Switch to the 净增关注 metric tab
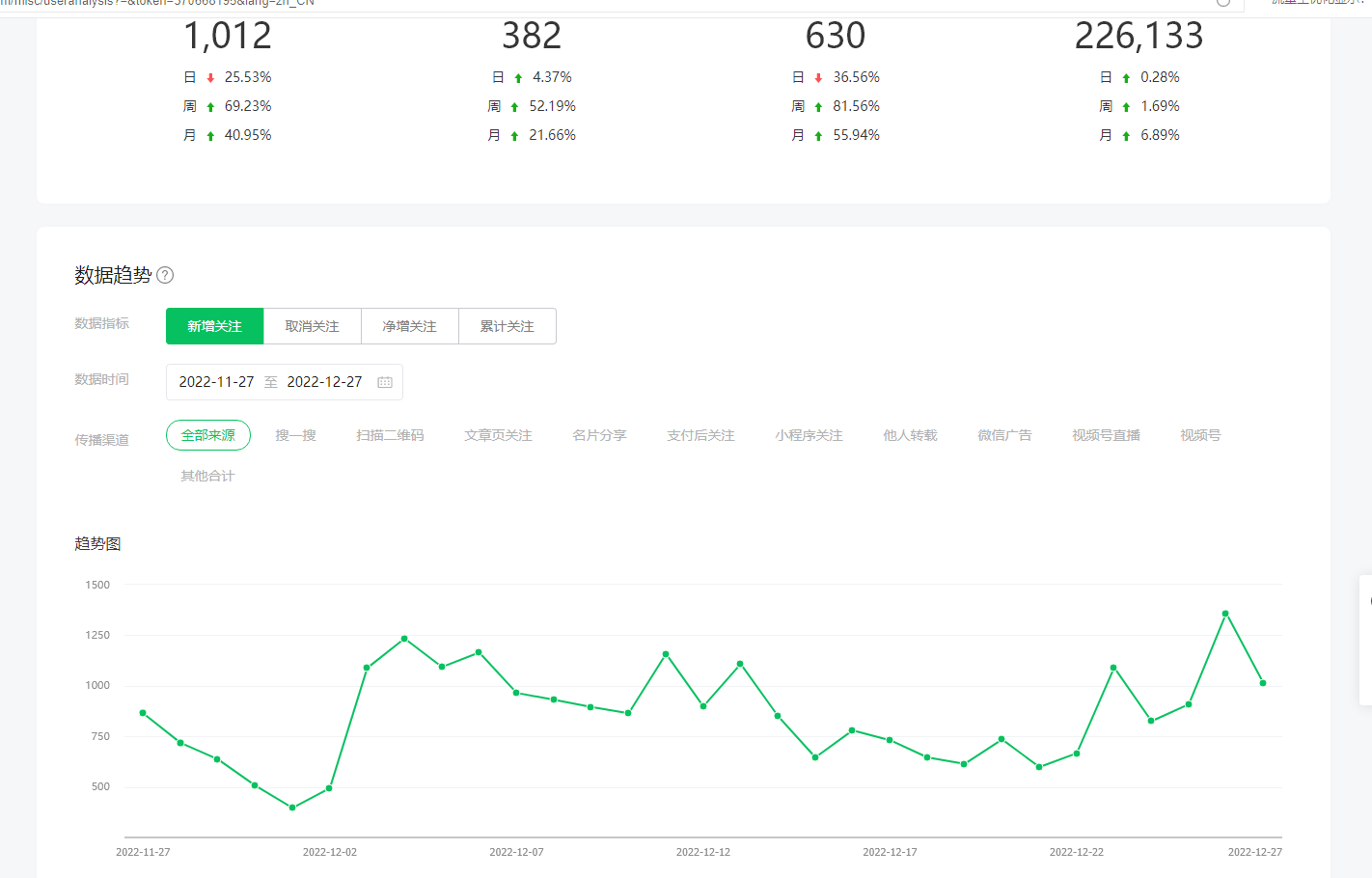The image size is (1372, 878). [410, 326]
